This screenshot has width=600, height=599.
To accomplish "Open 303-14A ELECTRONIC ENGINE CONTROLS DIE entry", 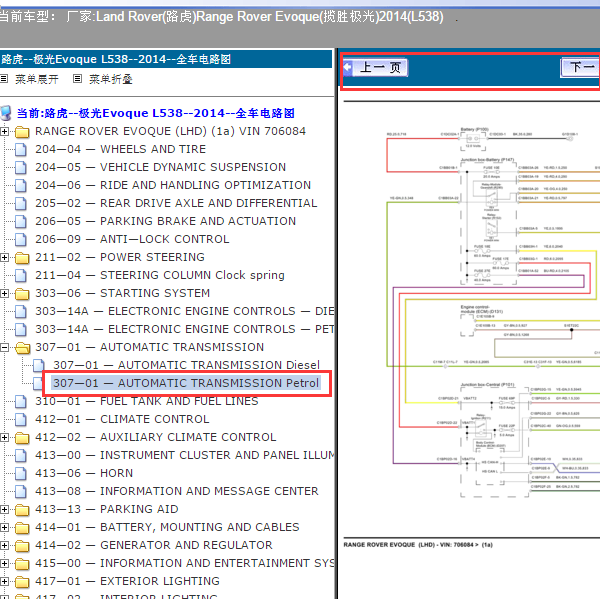I will (184, 311).
